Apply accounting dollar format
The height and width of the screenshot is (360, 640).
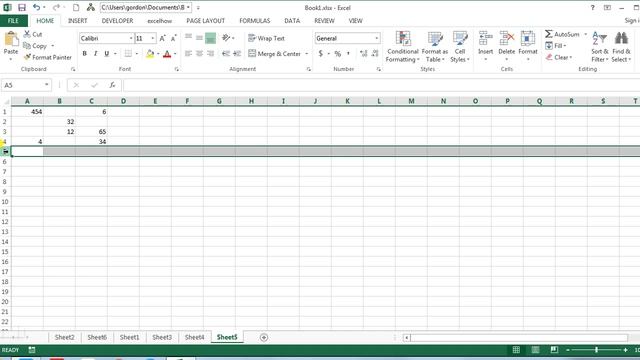point(321,53)
